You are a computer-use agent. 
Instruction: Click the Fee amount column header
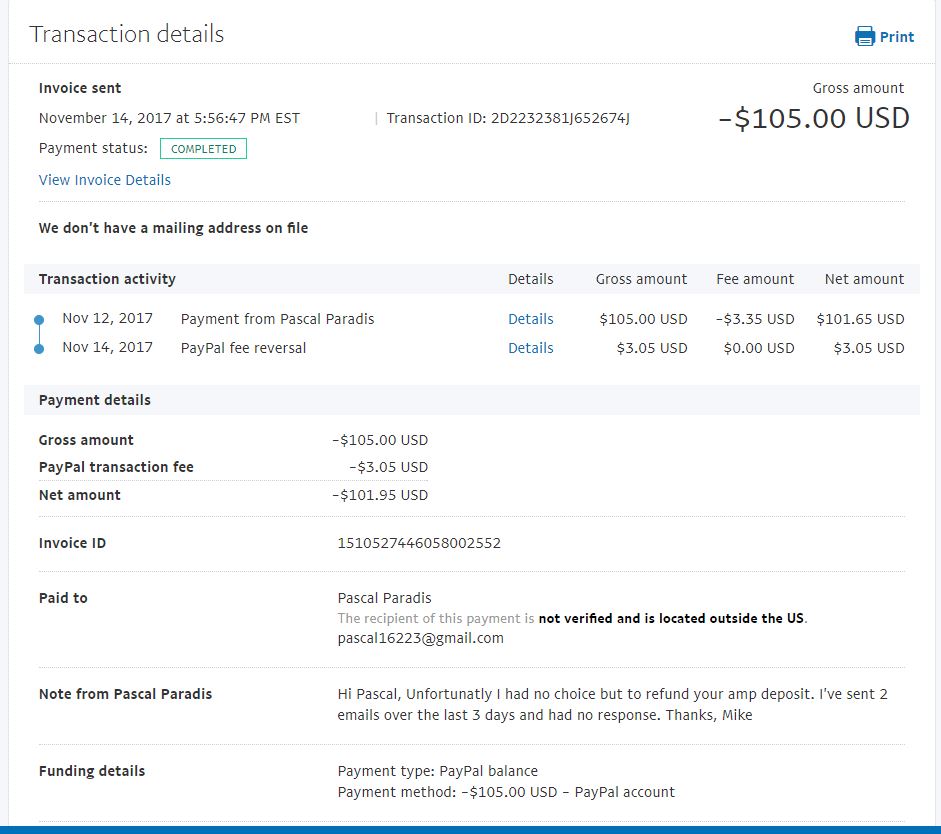755,279
